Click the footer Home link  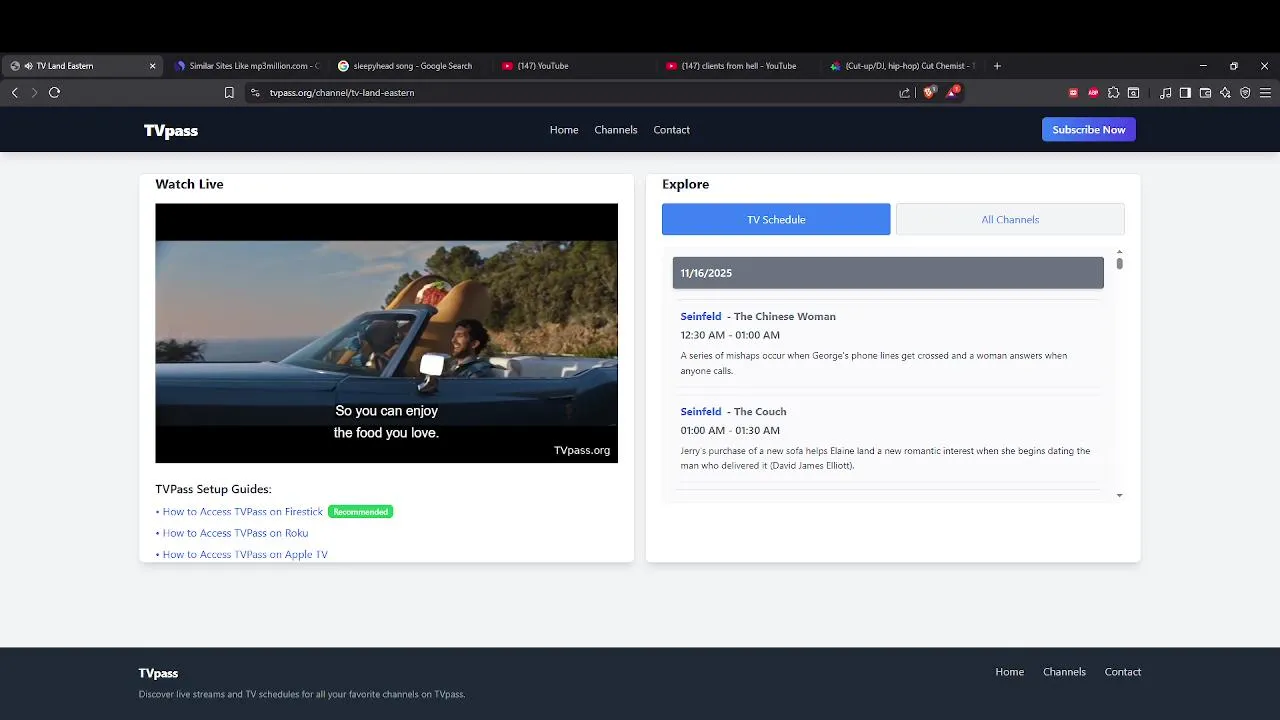[x=1009, y=672]
